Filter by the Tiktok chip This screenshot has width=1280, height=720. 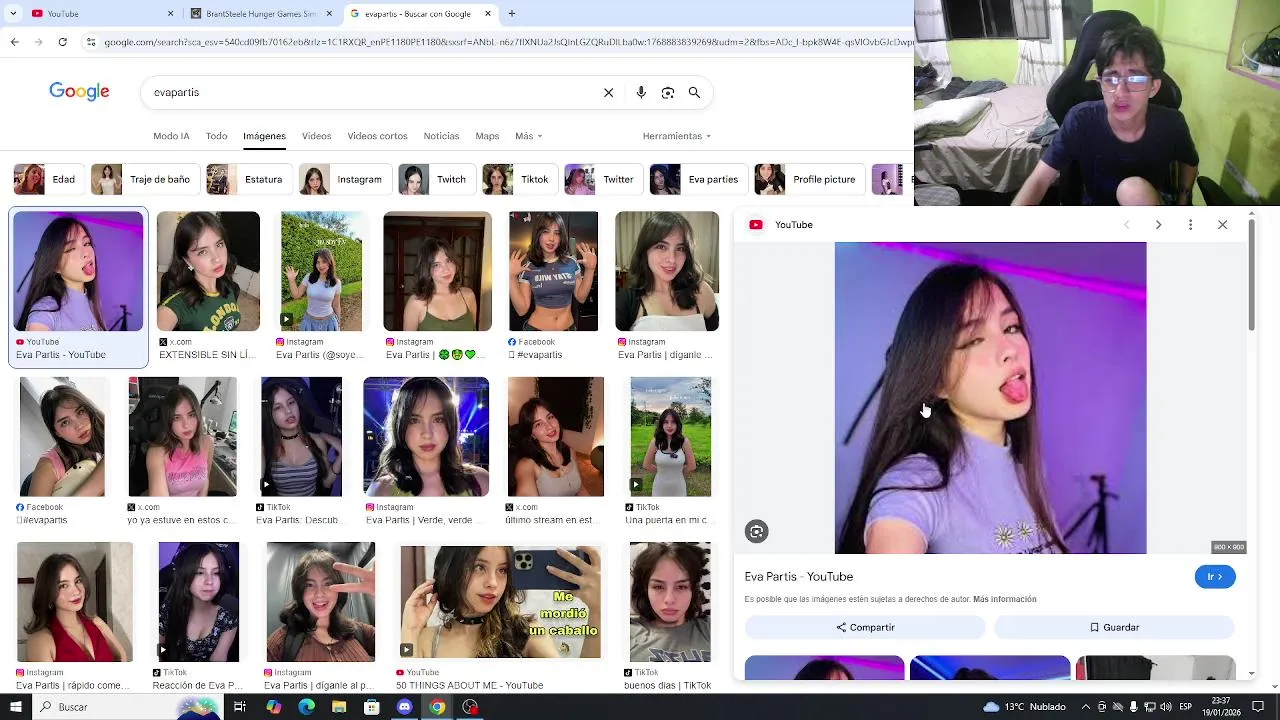[x=518, y=179]
